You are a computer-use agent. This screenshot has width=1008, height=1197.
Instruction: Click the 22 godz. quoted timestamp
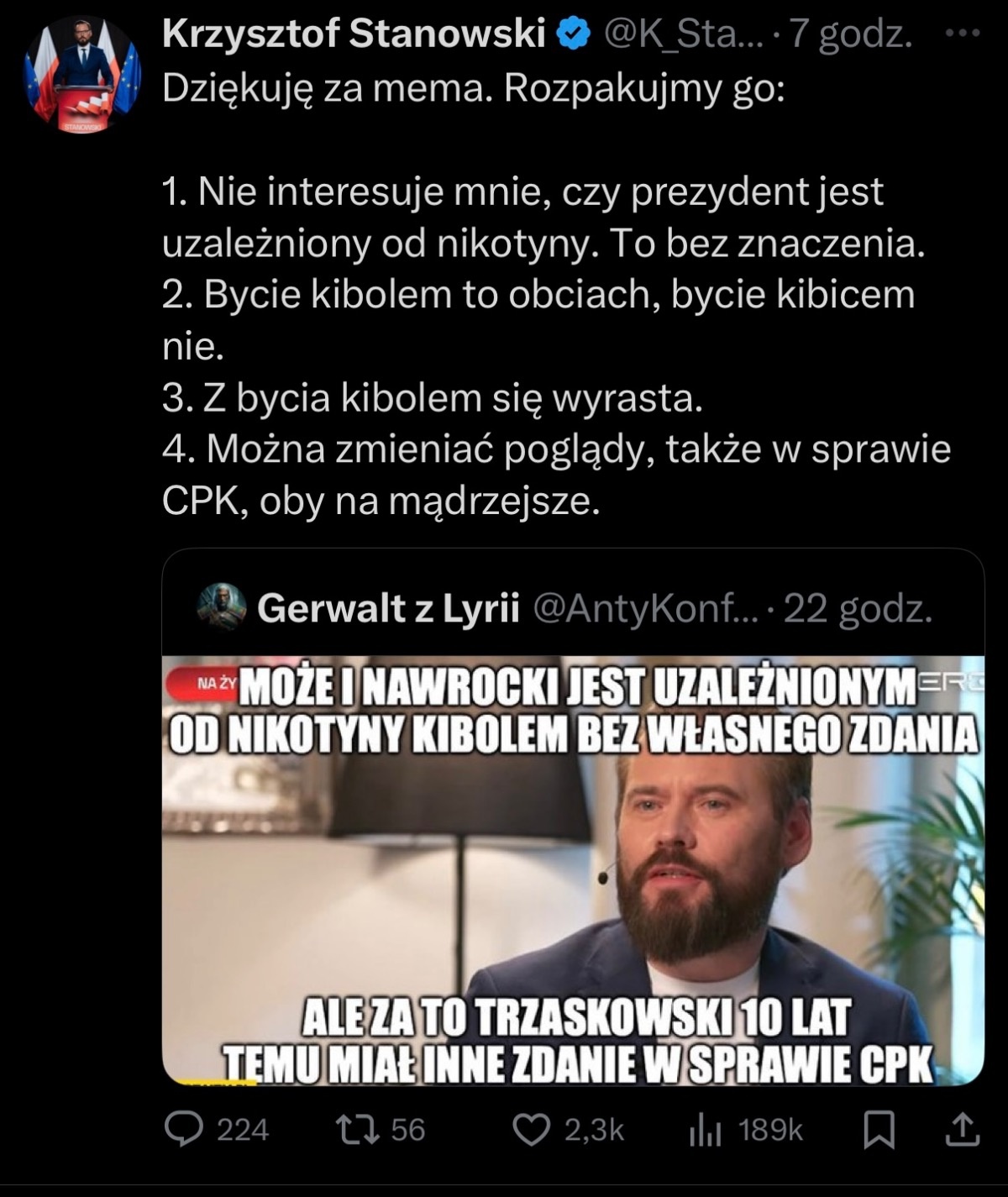858,608
